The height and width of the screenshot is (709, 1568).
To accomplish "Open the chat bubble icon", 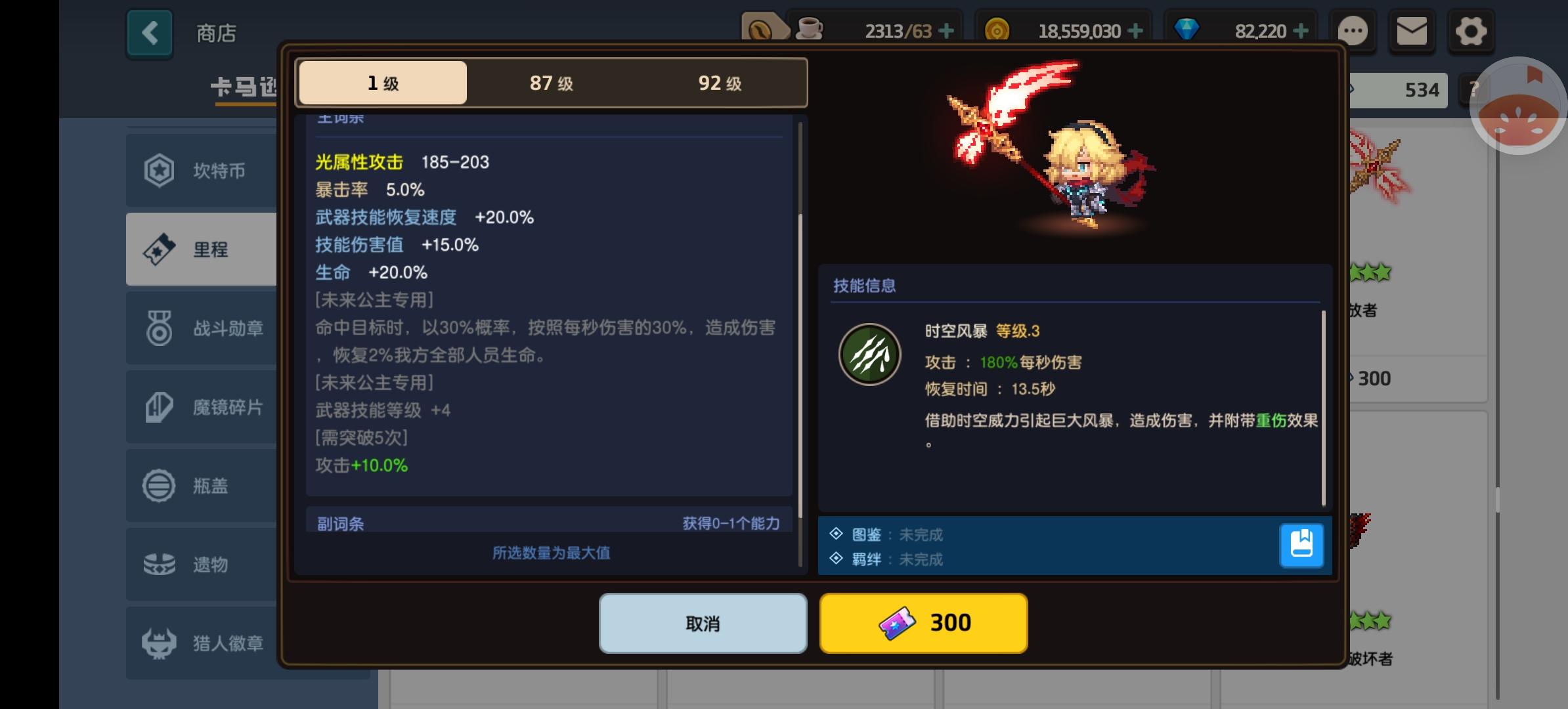I will pos(1353,31).
